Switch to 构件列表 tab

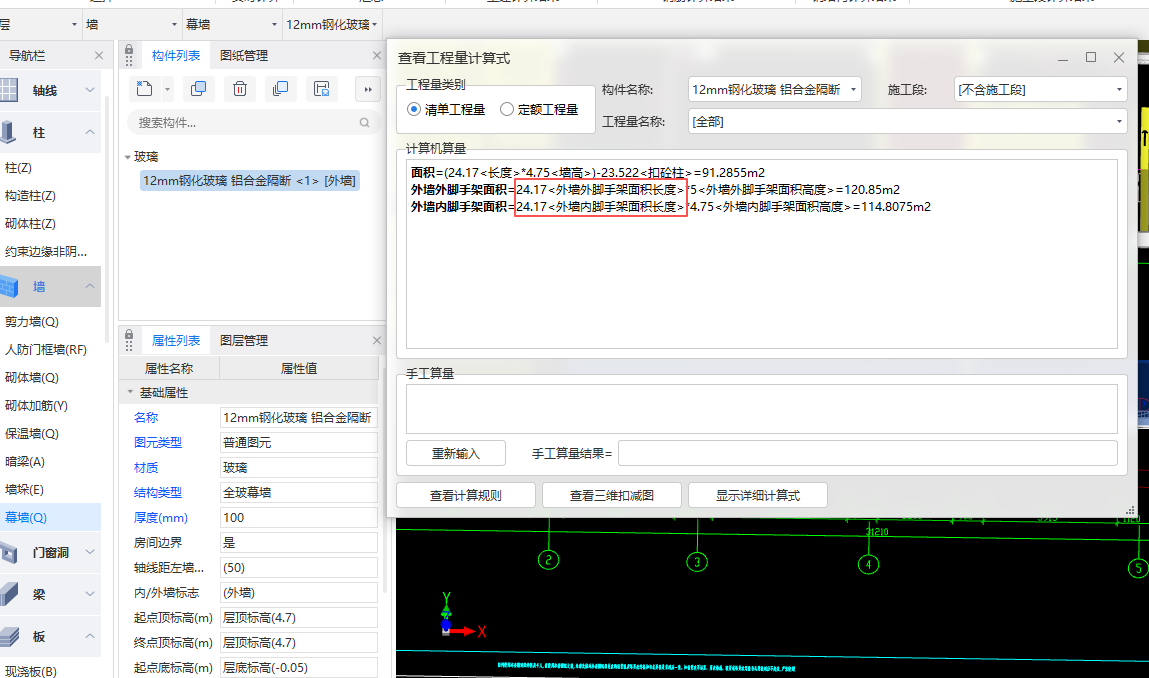pos(176,56)
